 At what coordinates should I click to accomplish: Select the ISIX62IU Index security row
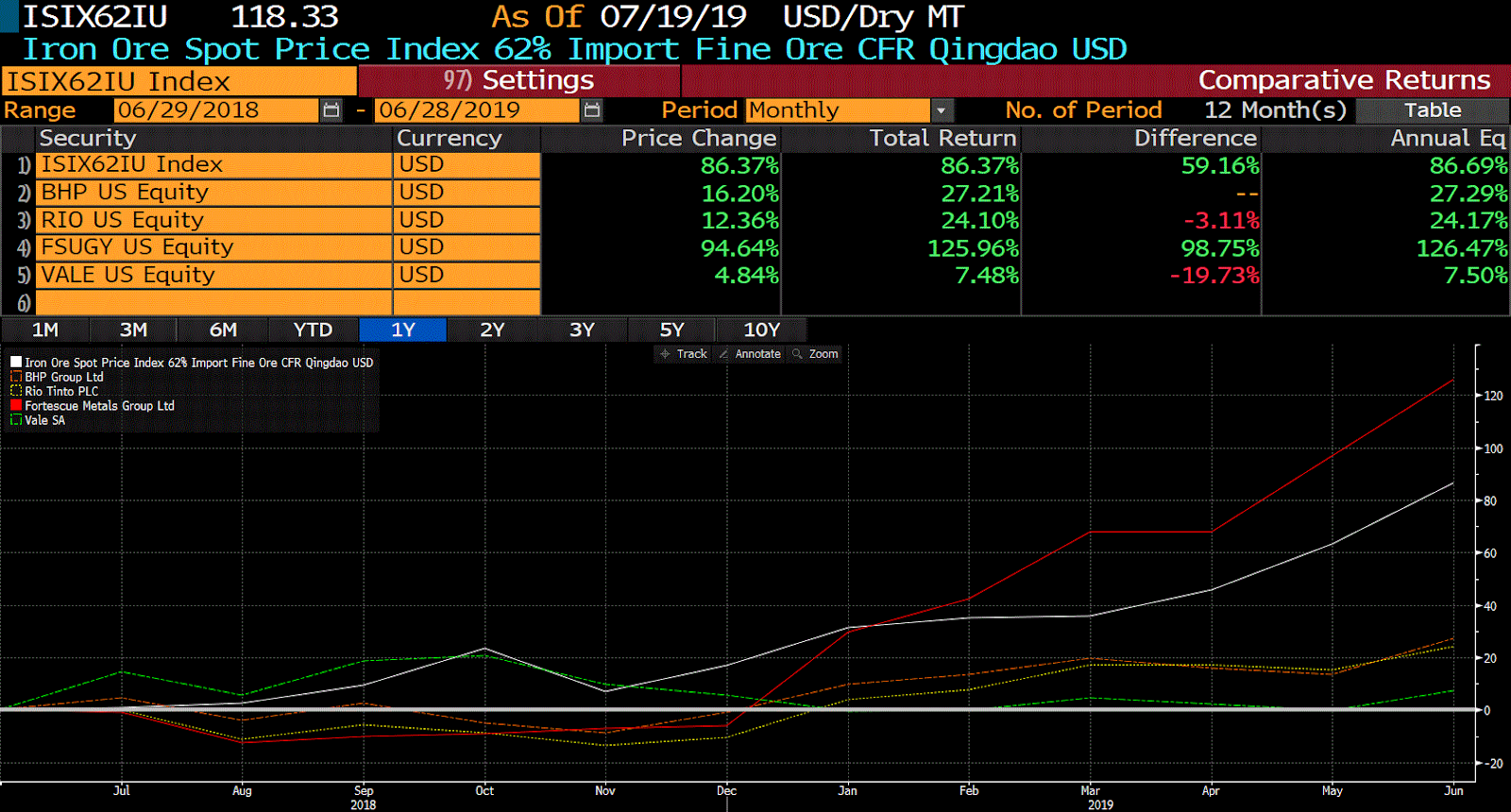tap(213, 165)
